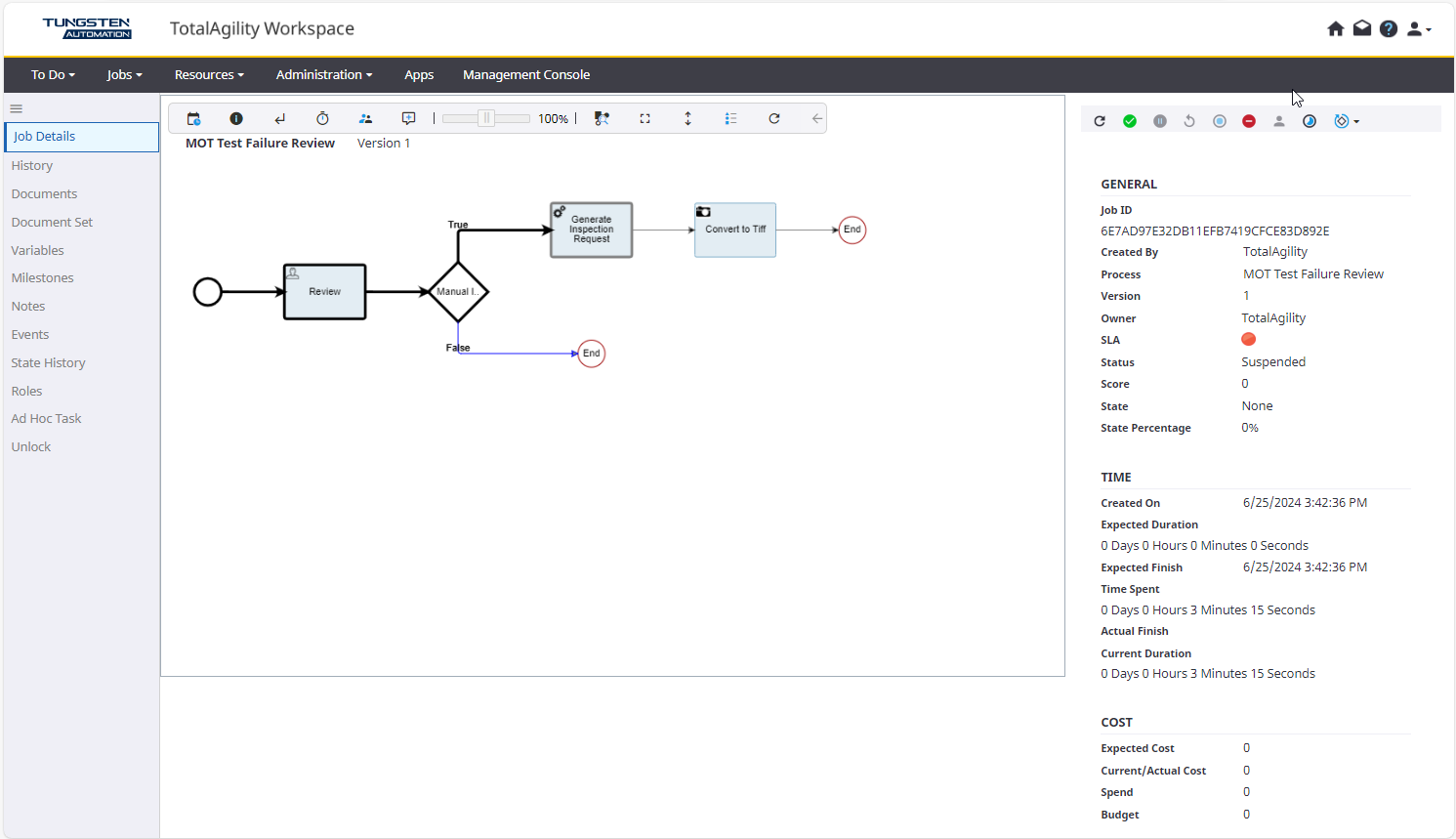This screenshot has width=1456, height=839.
Task: Click the grey left arrow in diagram toolbar
Action: click(817, 119)
